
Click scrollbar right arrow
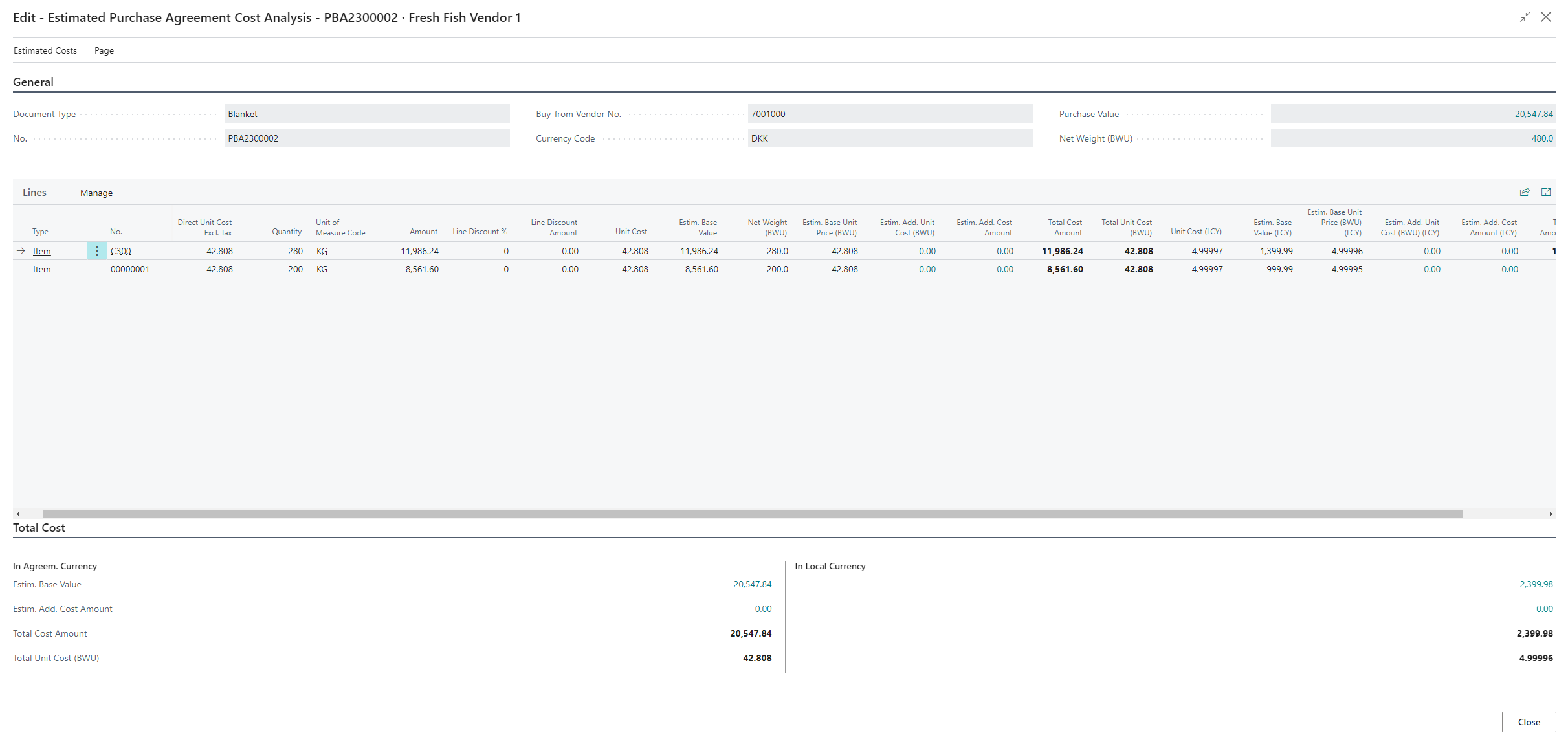(1551, 514)
